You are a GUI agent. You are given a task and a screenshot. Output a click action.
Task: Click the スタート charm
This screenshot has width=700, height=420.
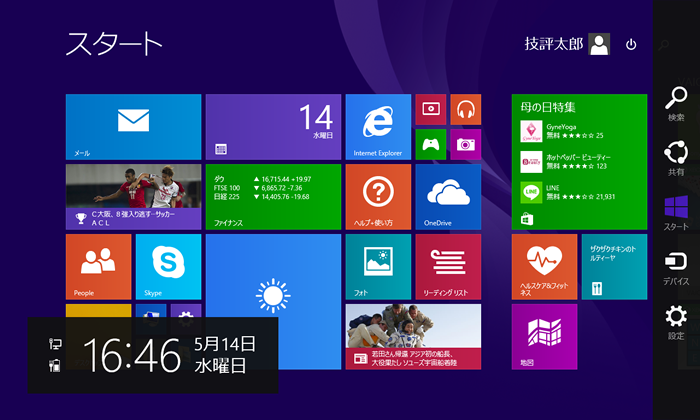[x=676, y=213]
